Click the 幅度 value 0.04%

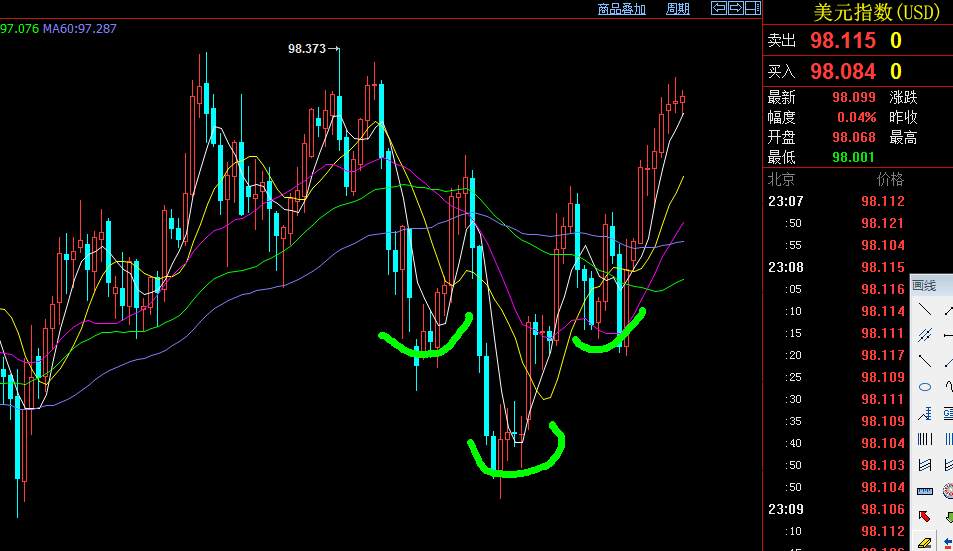tap(856, 117)
